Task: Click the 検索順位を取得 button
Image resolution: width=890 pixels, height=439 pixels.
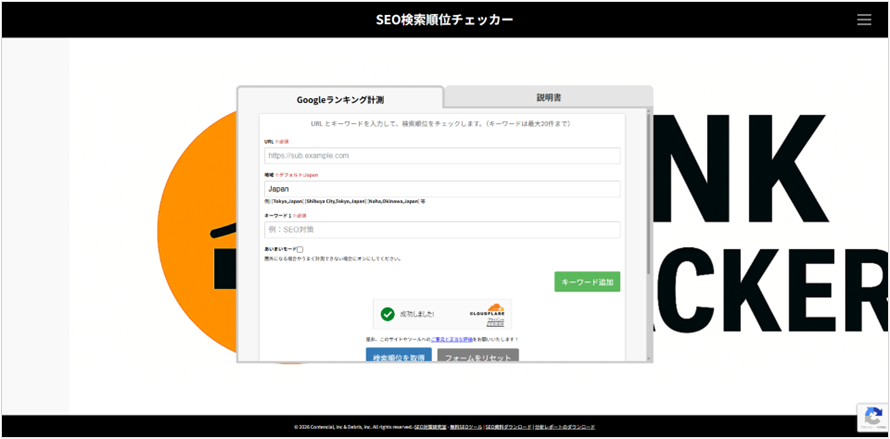Action: (x=398, y=357)
